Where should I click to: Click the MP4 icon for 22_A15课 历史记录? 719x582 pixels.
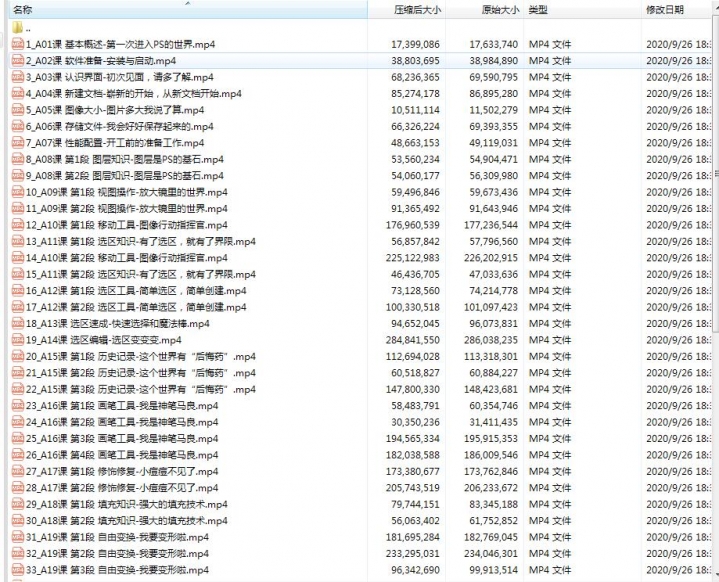coord(18,389)
